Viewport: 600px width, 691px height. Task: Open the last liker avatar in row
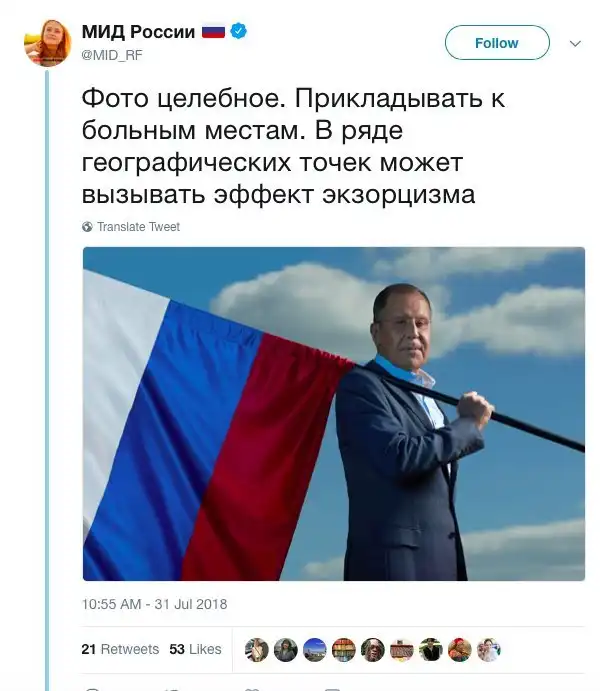(x=489, y=649)
